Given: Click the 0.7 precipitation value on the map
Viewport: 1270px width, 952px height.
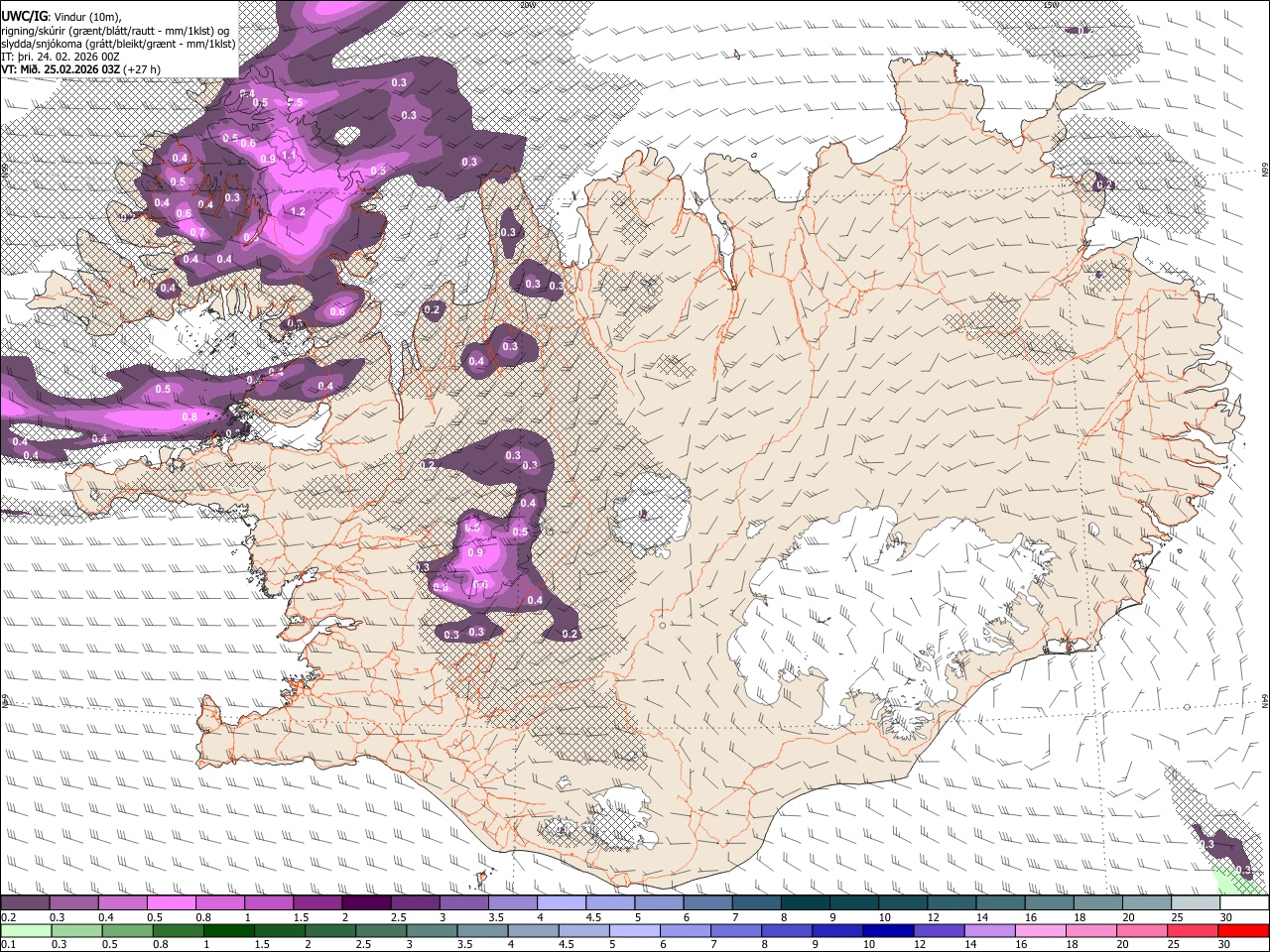Looking at the screenshot, I should click(x=197, y=233).
